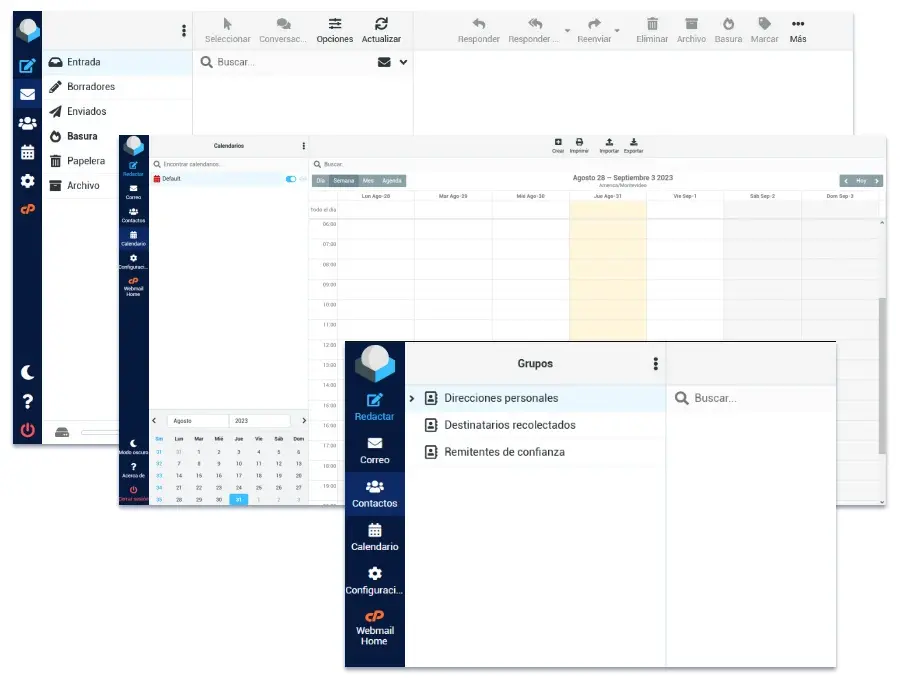
Task: Open Opciones in the mail list toolbar
Action: click(335, 29)
